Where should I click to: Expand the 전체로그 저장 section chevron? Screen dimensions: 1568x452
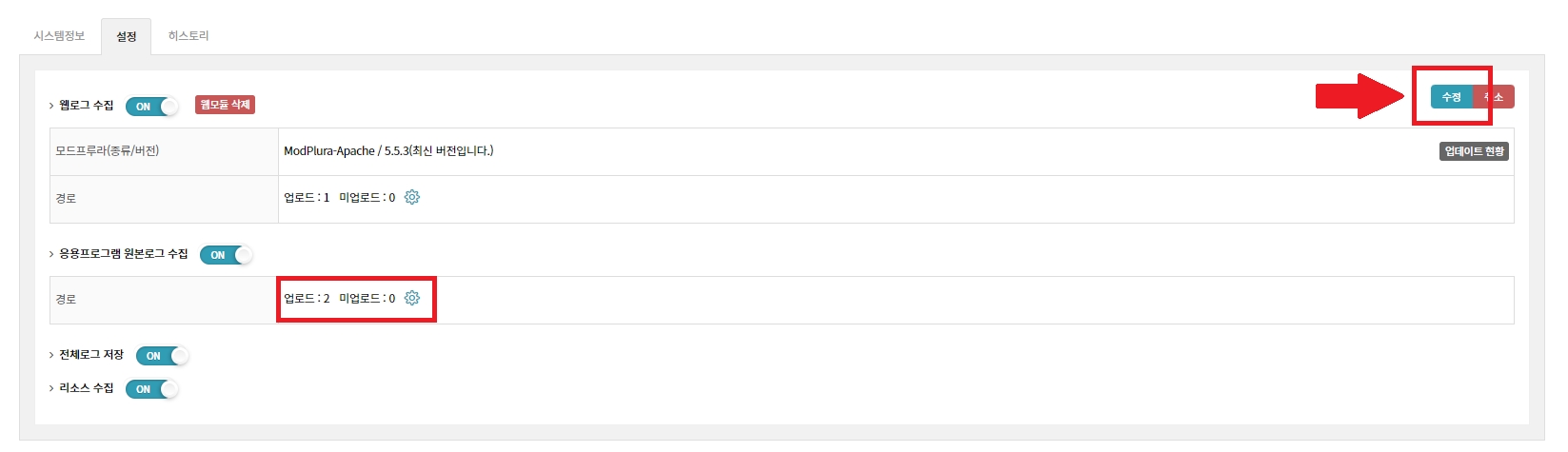pos(51,355)
